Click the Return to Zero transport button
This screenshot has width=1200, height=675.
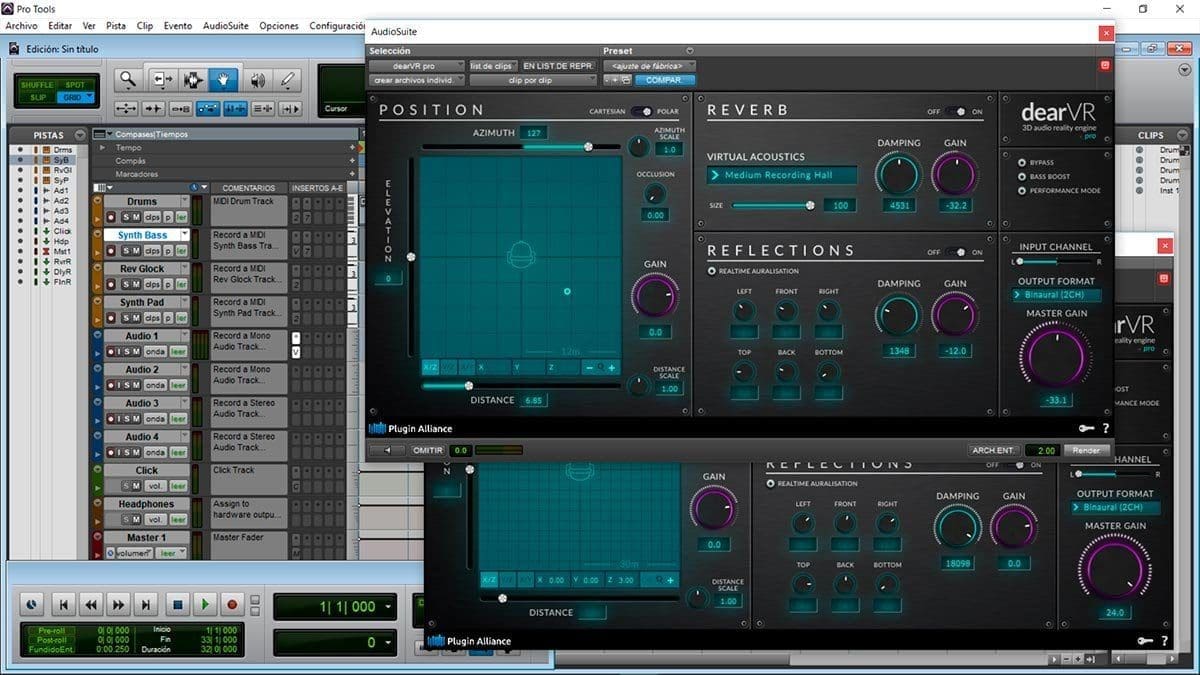pos(63,604)
